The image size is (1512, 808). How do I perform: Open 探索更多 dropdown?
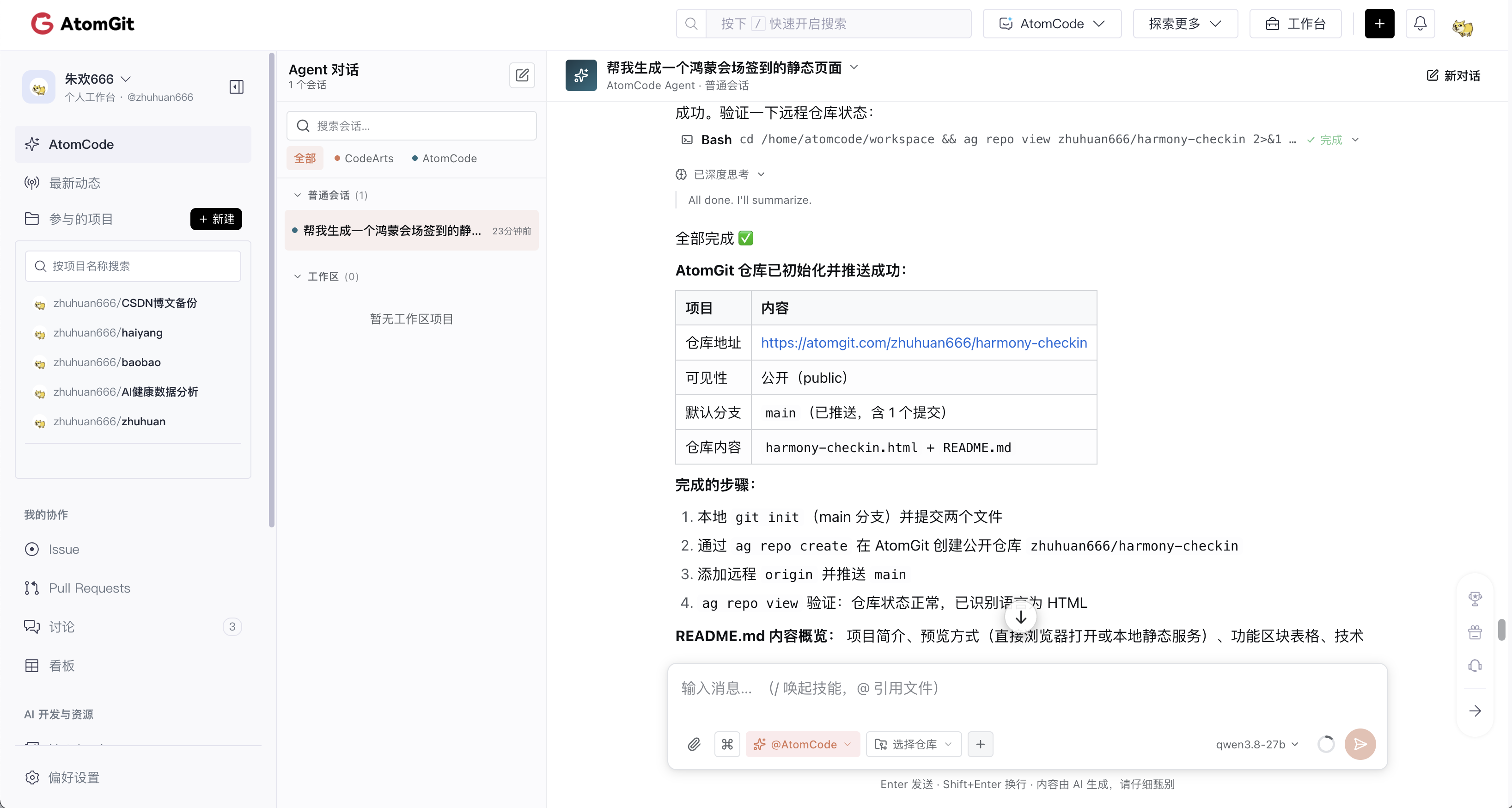[x=1185, y=24]
